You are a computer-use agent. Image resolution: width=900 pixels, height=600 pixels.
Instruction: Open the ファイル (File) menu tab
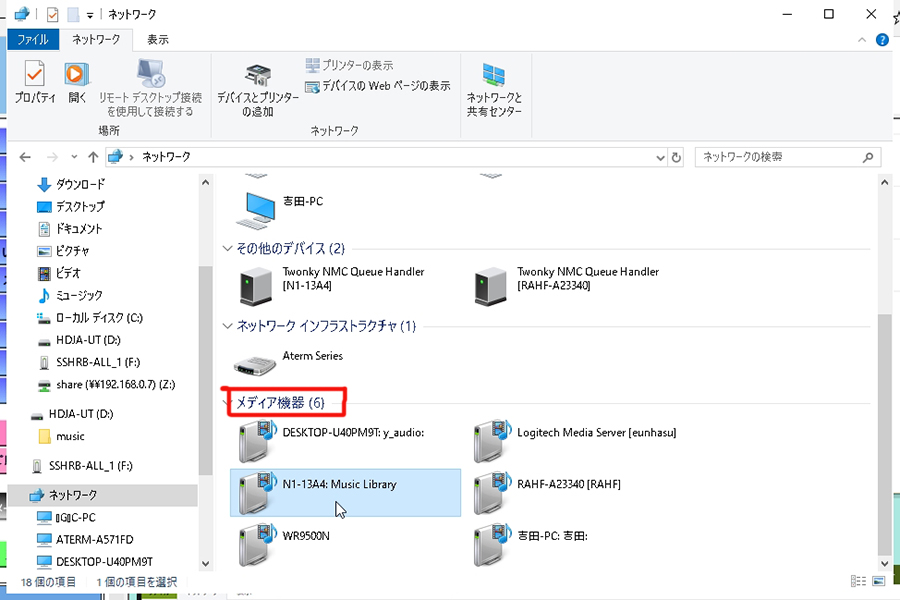tap(33, 40)
